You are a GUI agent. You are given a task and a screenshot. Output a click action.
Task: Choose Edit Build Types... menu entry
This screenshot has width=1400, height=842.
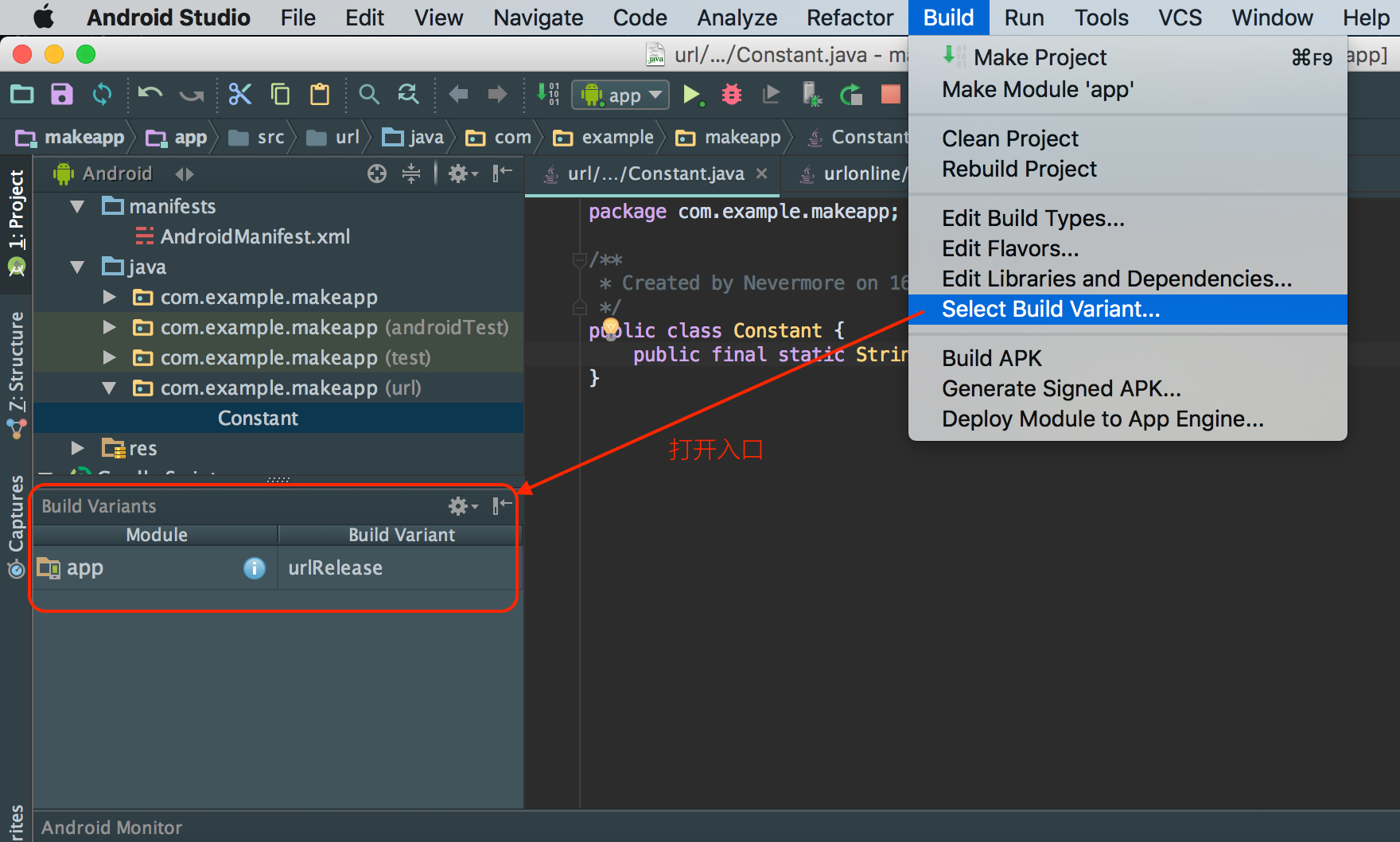pos(1127,218)
